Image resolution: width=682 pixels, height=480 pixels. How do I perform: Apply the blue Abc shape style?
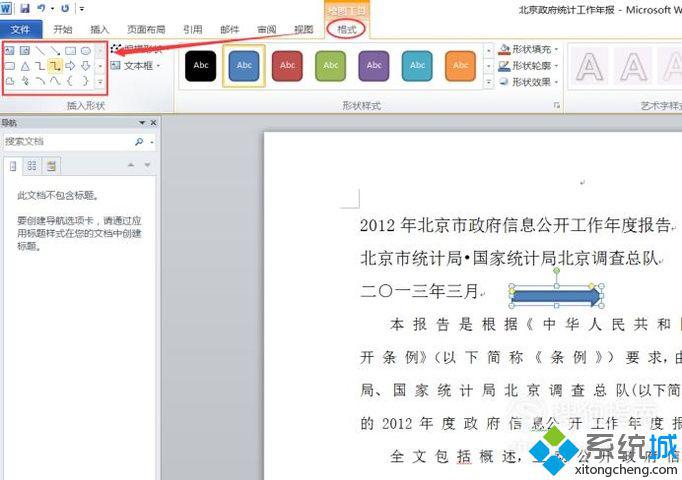(244, 66)
